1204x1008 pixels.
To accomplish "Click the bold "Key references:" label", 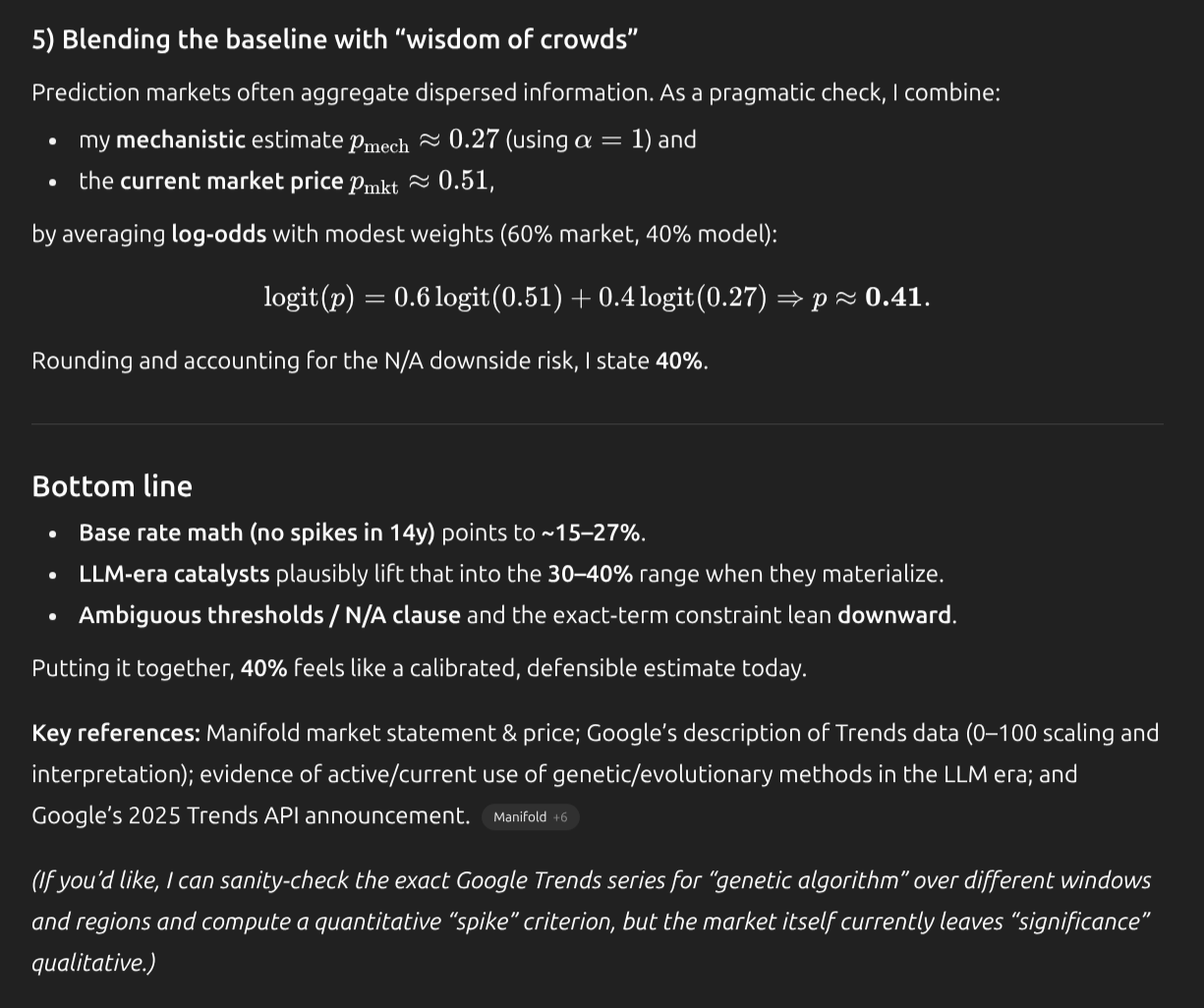I will coord(116,733).
